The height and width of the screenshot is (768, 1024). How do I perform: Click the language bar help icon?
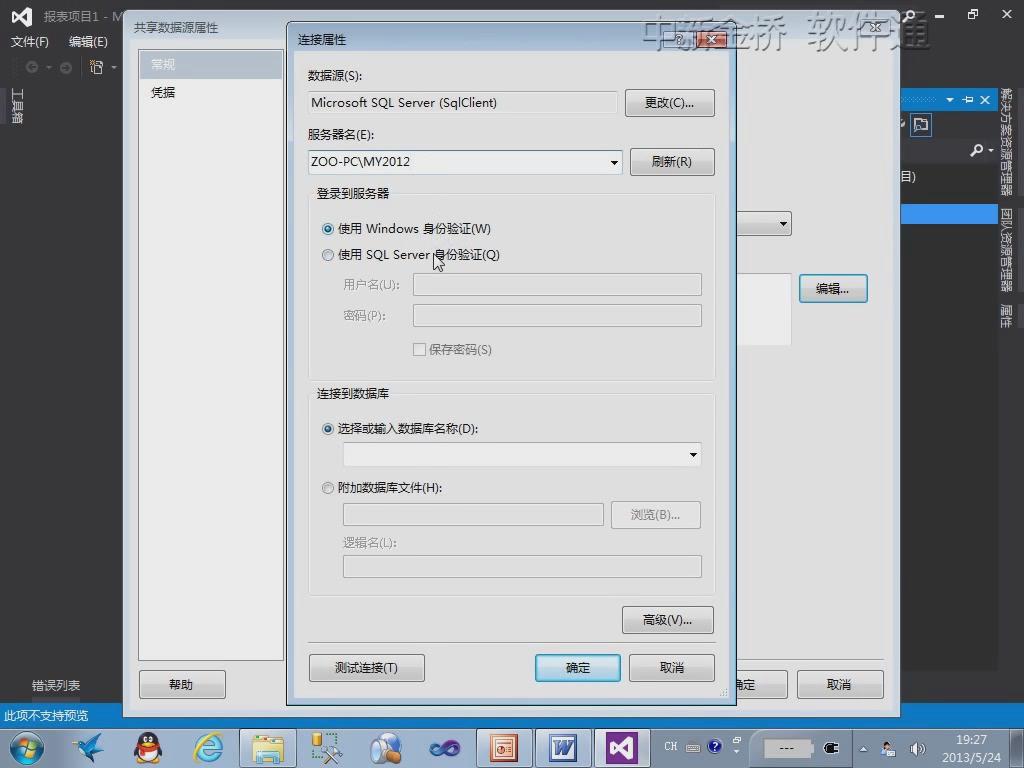point(715,746)
